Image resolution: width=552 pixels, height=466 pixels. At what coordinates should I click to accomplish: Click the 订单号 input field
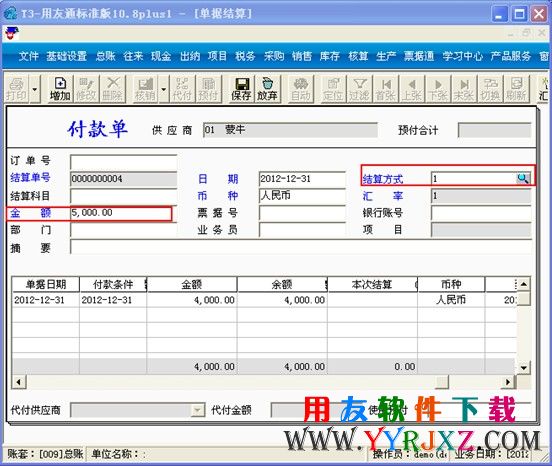tap(124, 162)
